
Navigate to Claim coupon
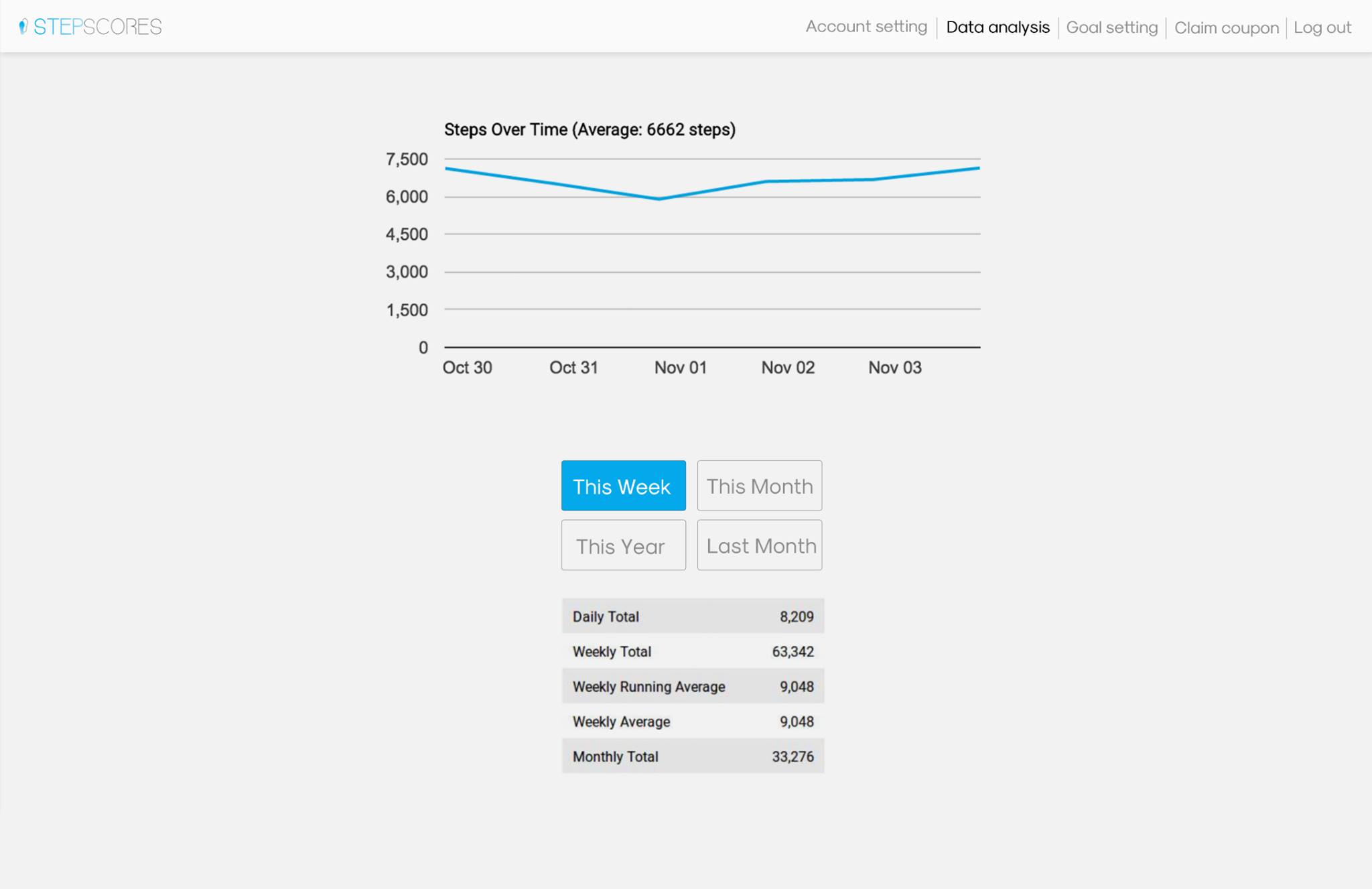point(1226,28)
